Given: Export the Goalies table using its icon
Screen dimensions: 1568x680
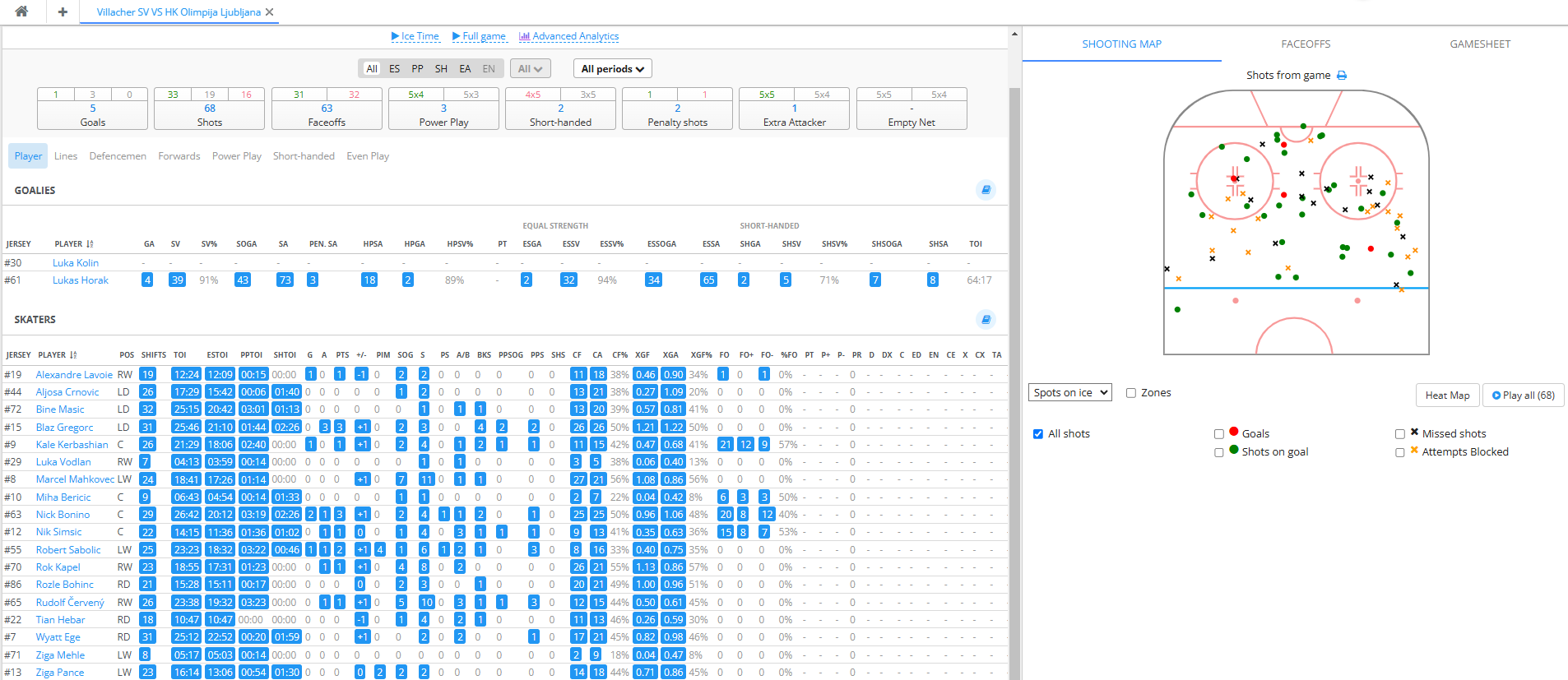Looking at the screenshot, I should coord(986,190).
